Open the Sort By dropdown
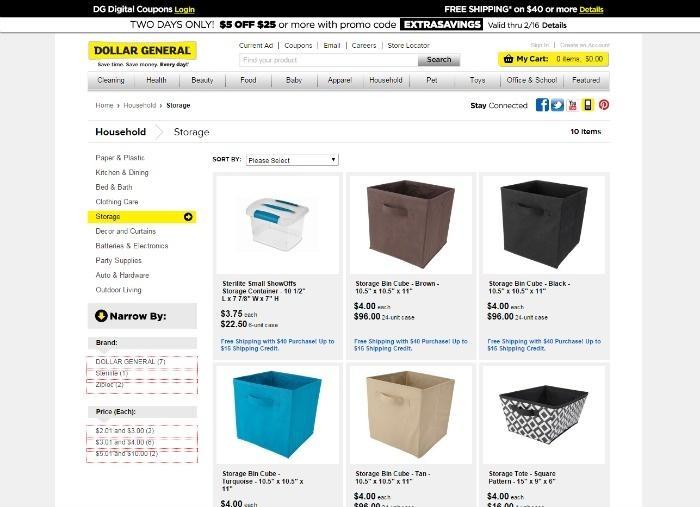This screenshot has width=700, height=507. [x=292, y=160]
